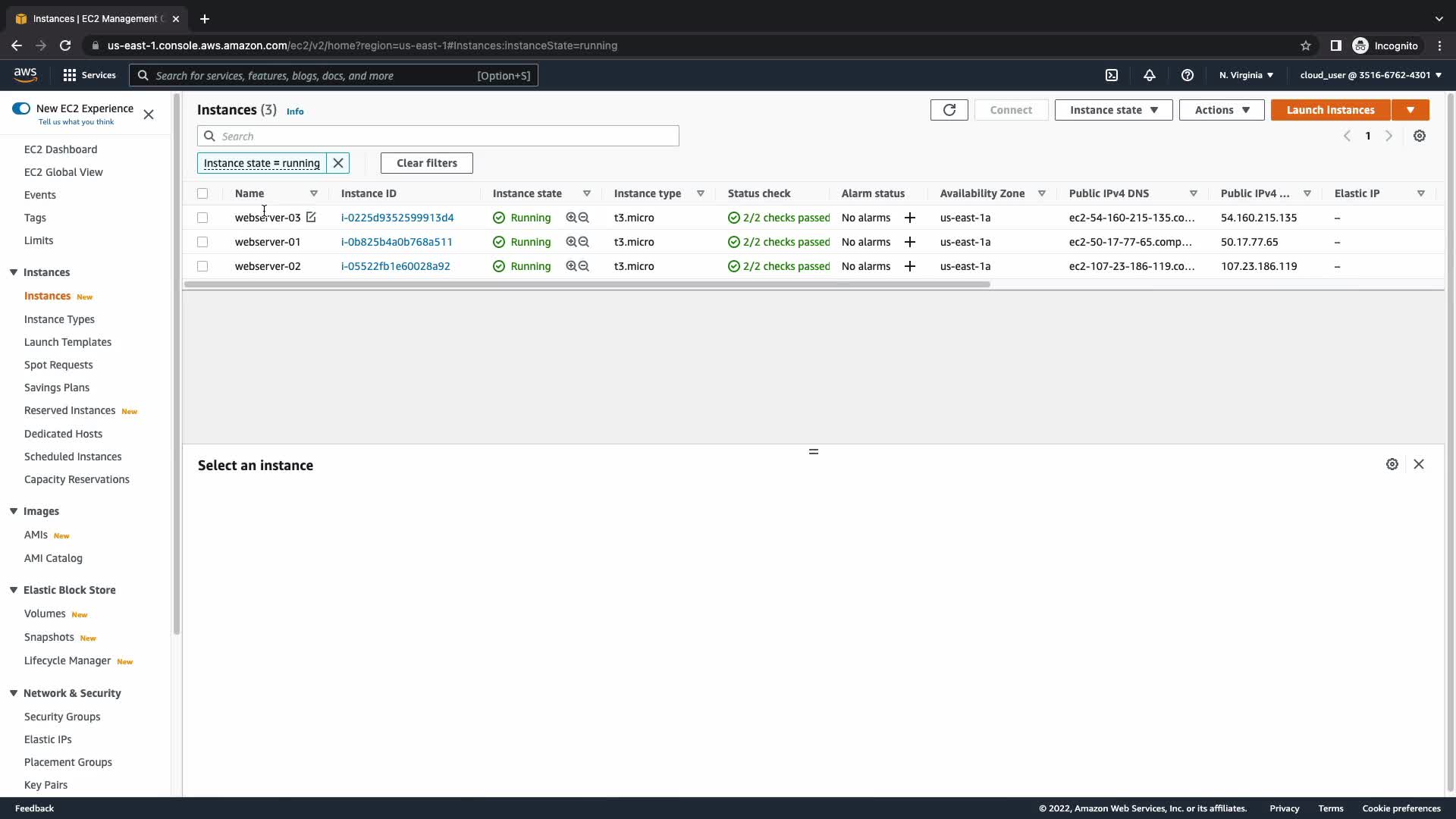Image resolution: width=1456 pixels, height=819 pixels.
Task: Check the webserver-03 row checkbox
Action: (202, 218)
